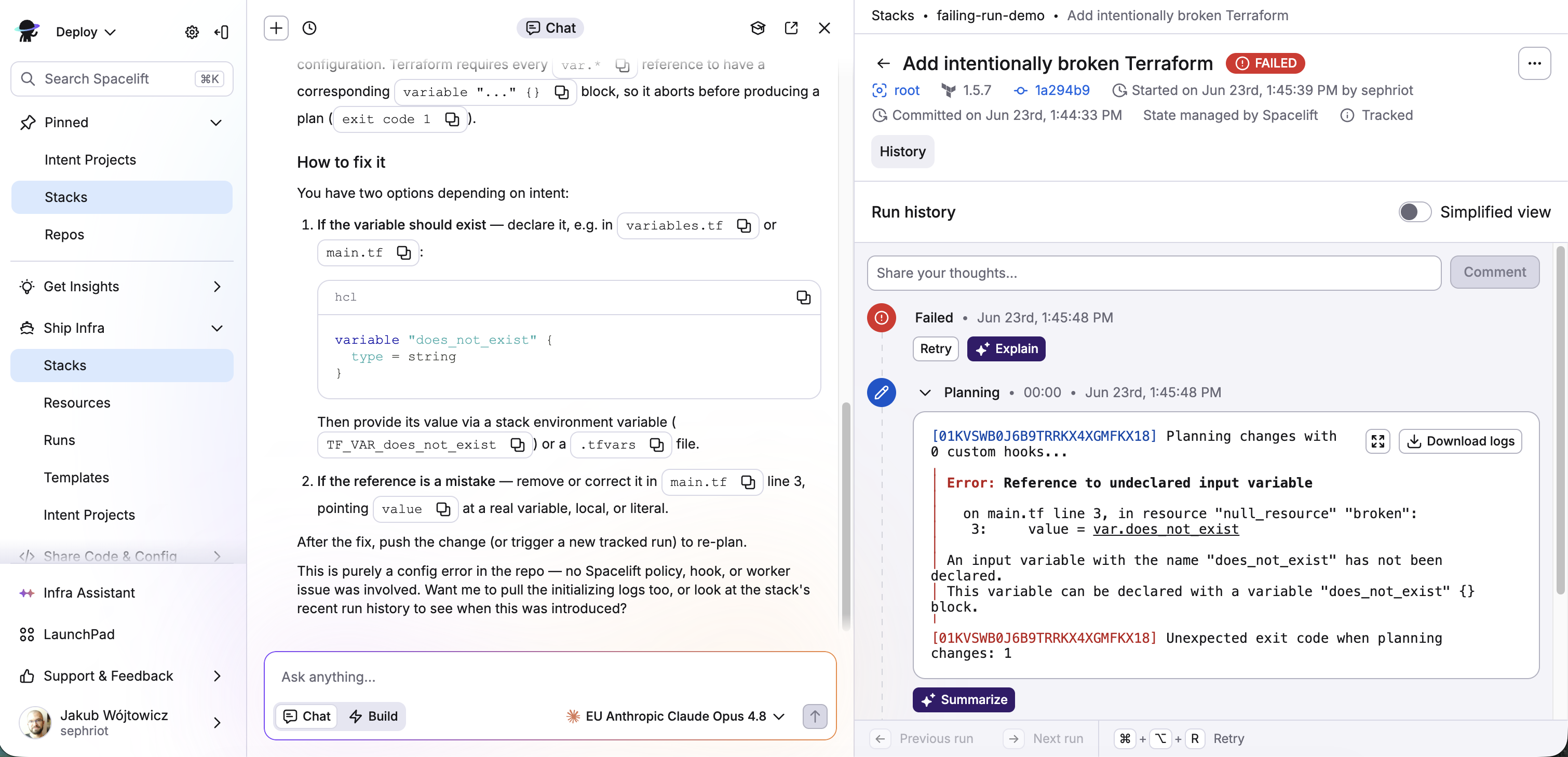Switch assistant to Chat mode
The height and width of the screenshot is (757, 1568).
[x=308, y=716]
